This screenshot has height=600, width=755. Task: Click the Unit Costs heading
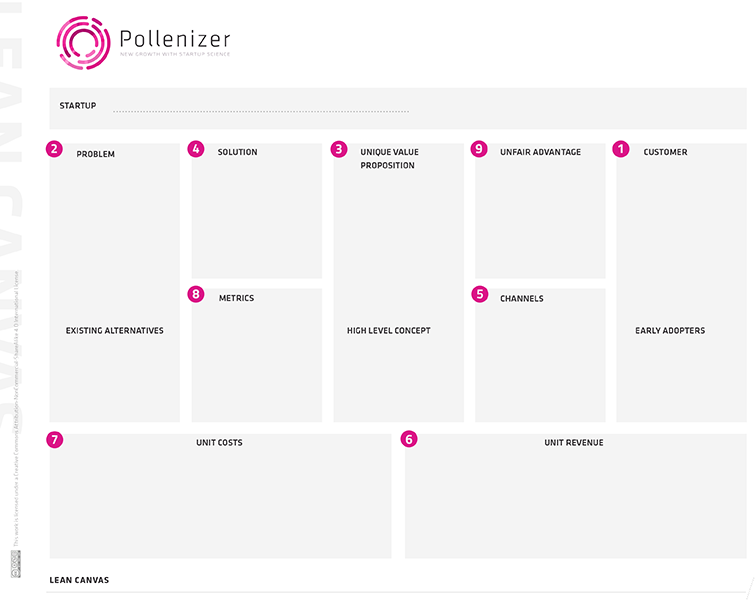coord(219,443)
